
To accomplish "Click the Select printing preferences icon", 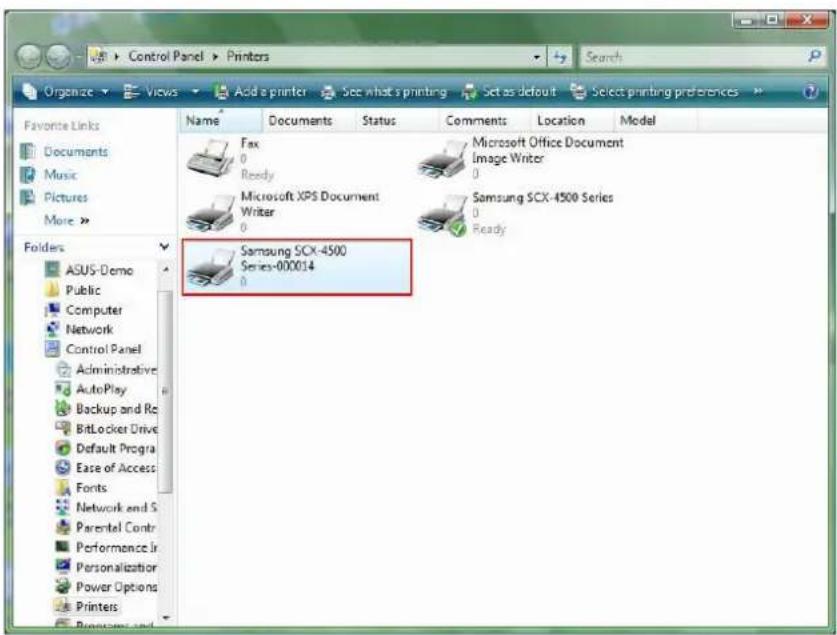I will coord(578,92).
